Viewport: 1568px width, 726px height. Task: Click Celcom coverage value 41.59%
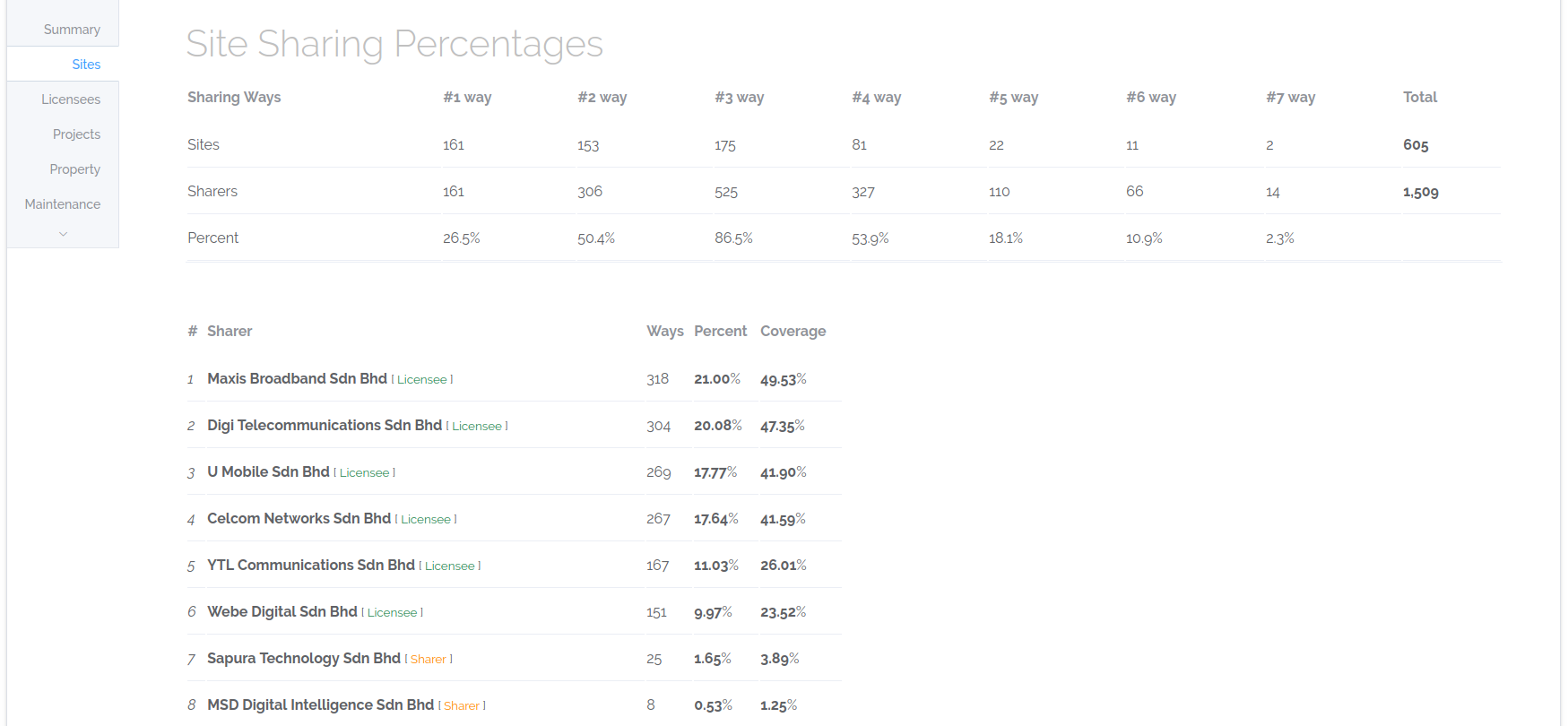click(x=783, y=519)
